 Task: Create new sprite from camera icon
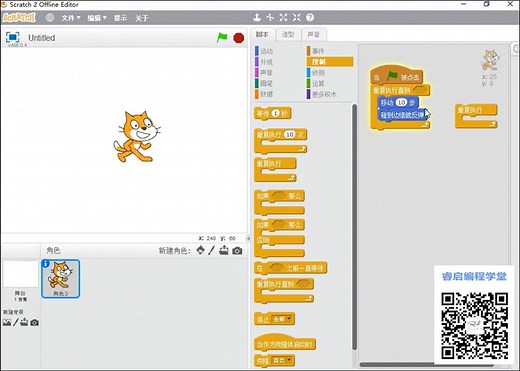(x=237, y=251)
